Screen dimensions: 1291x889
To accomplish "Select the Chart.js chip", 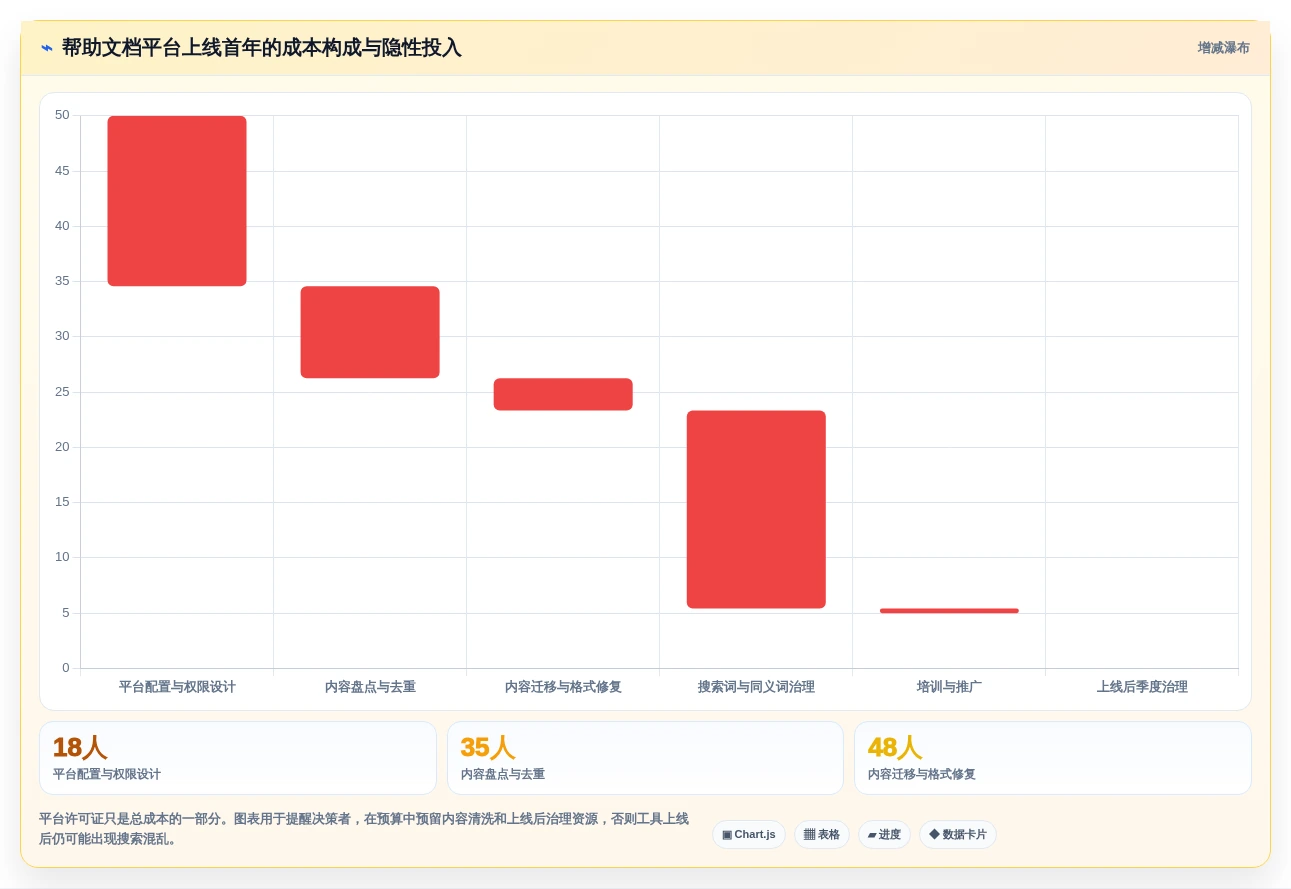I will click(x=749, y=834).
